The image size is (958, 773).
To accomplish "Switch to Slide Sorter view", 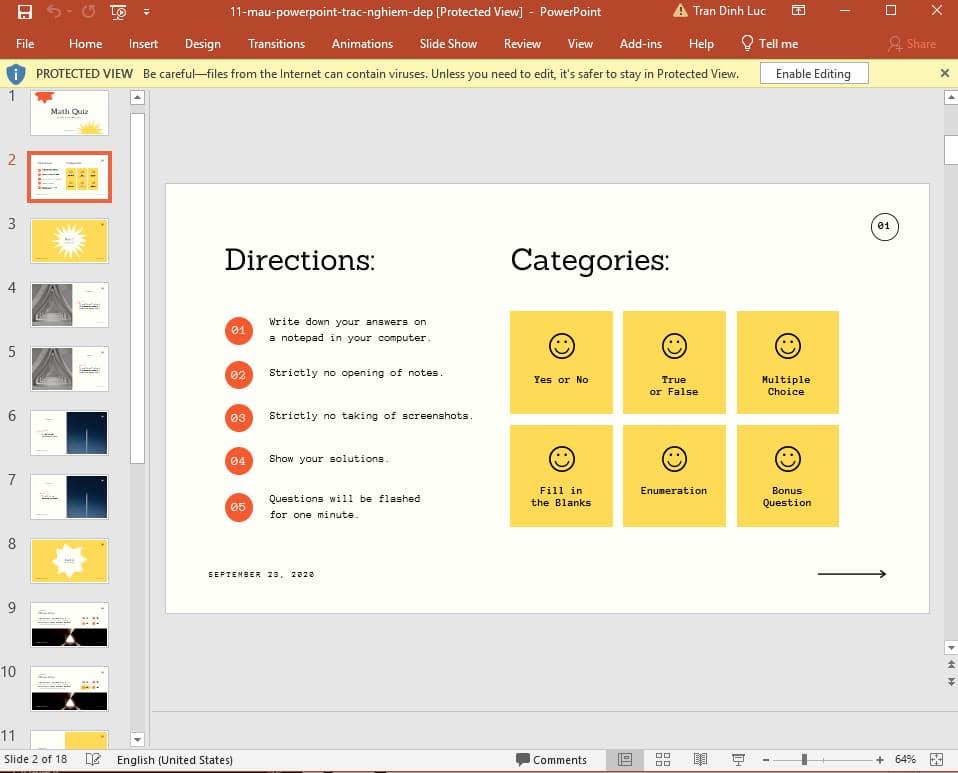I will (662, 760).
